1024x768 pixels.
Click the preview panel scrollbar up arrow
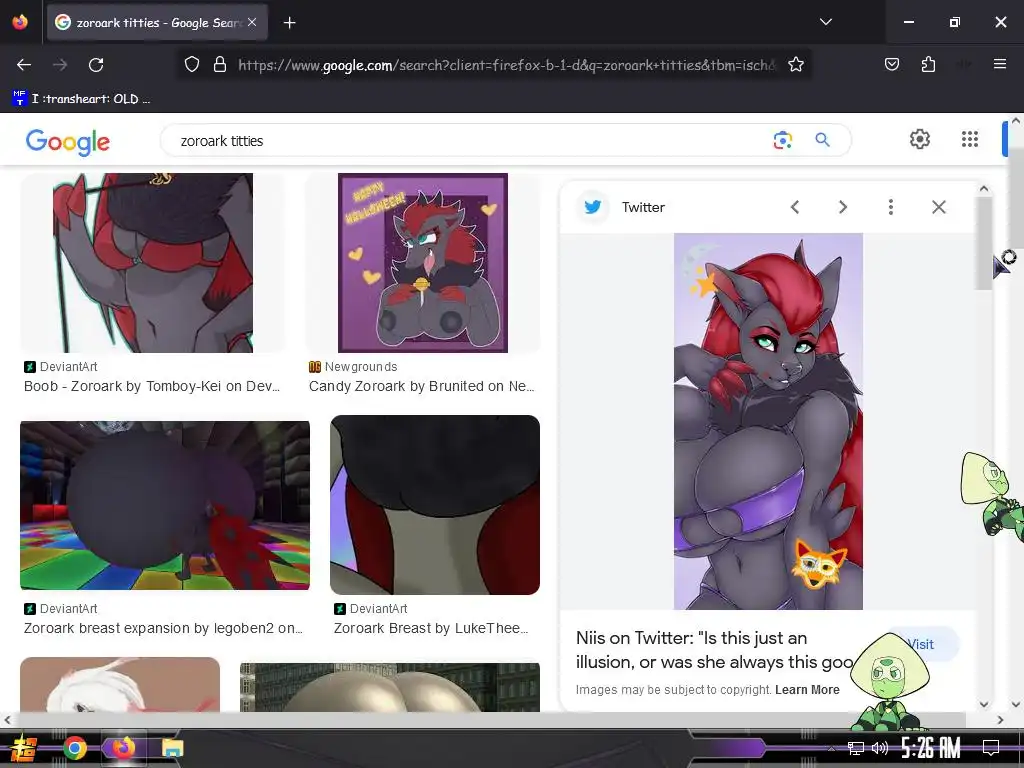pyautogui.click(x=984, y=189)
